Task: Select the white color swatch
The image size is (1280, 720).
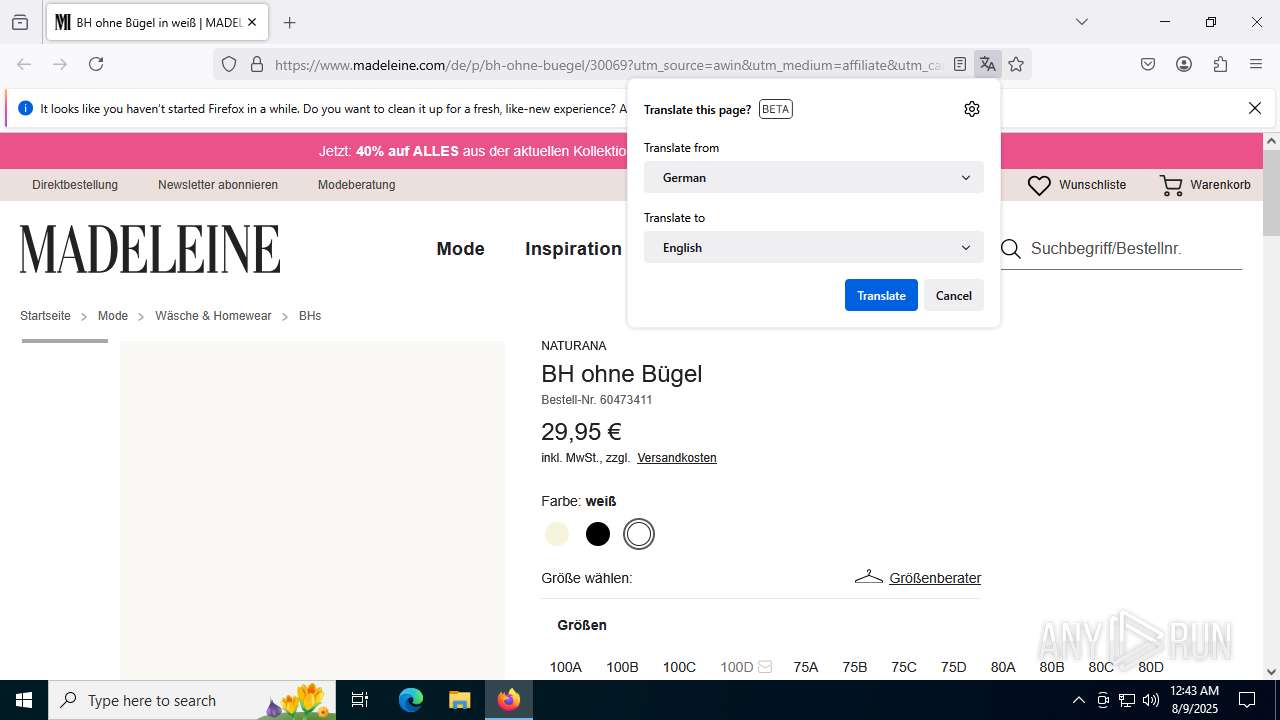Action: click(639, 534)
